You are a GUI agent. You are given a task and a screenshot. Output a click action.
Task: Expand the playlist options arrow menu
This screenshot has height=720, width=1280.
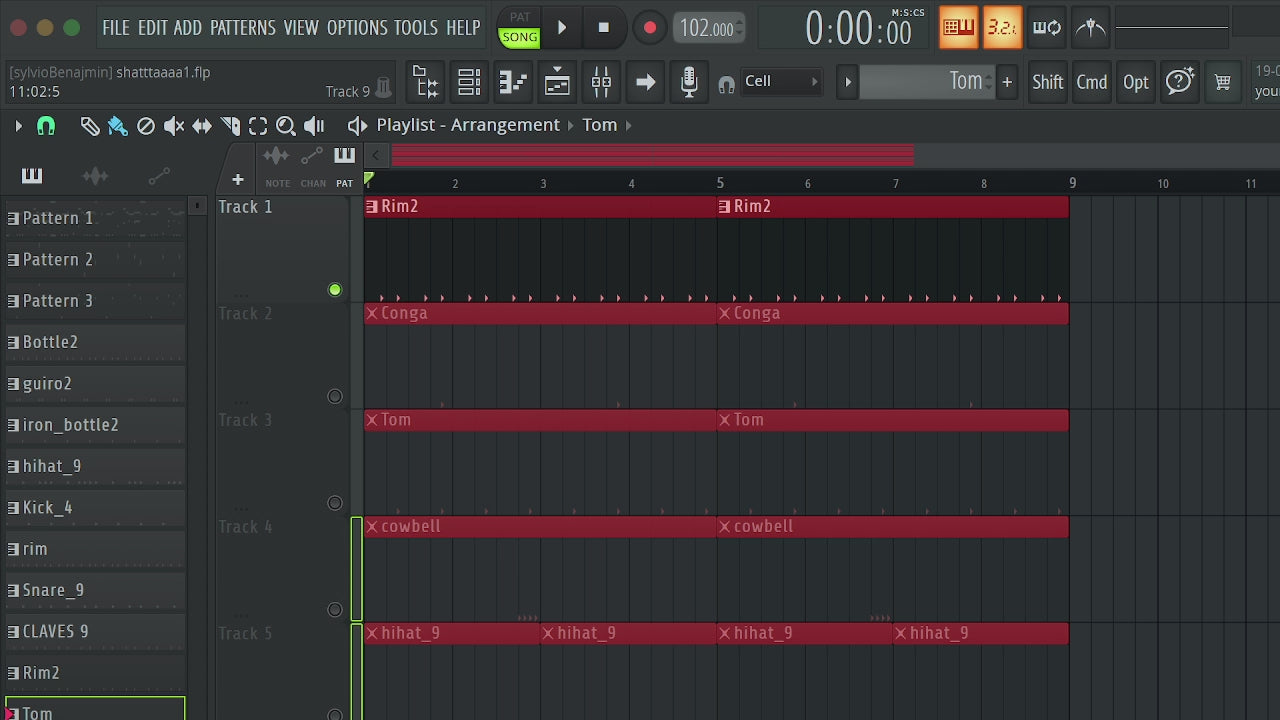coord(18,125)
